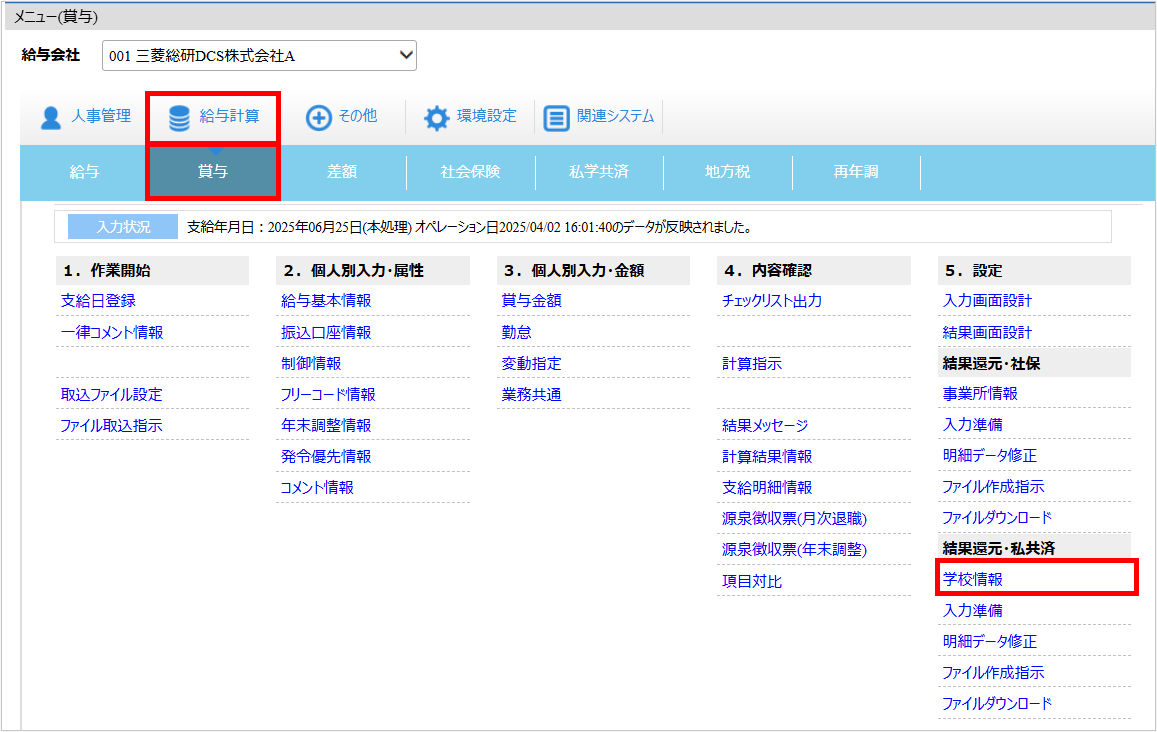Open the 項目対比 link
1157x732 pixels.
click(752, 581)
